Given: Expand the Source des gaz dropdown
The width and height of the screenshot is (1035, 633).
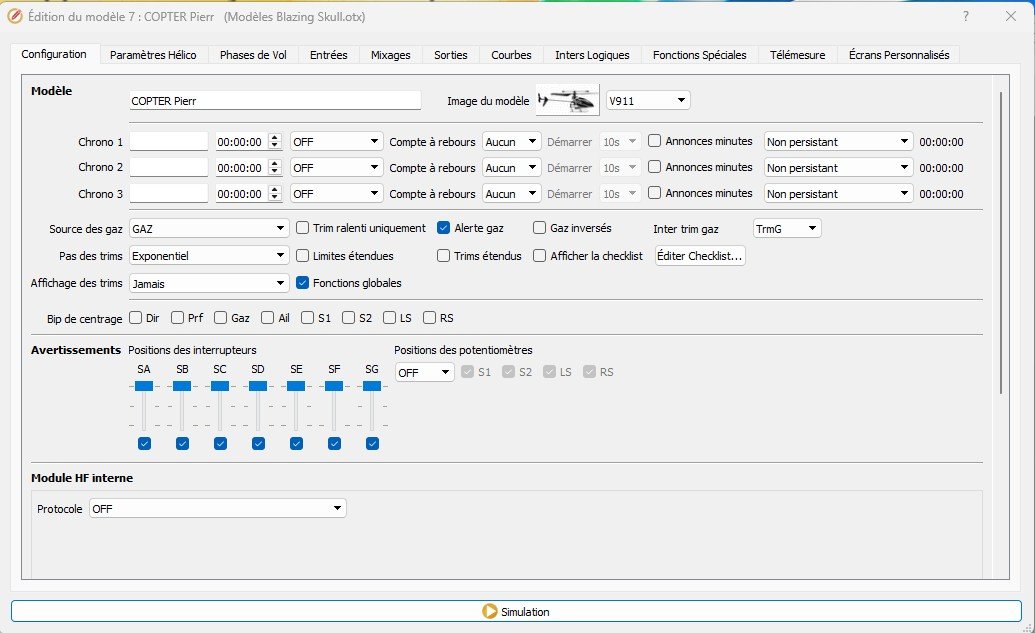Looking at the screenshot, I should coord(209,229).
